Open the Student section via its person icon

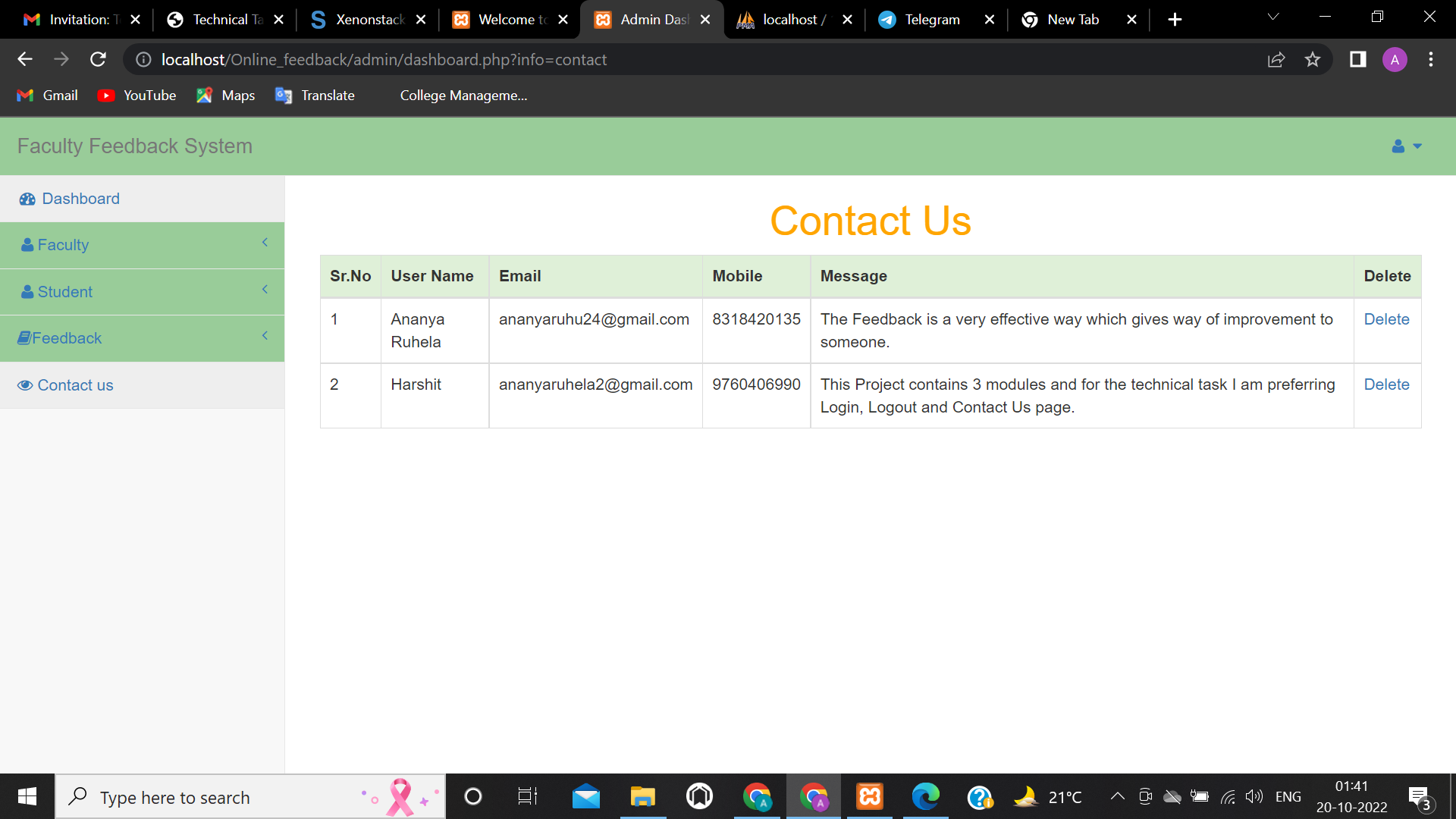27,291
